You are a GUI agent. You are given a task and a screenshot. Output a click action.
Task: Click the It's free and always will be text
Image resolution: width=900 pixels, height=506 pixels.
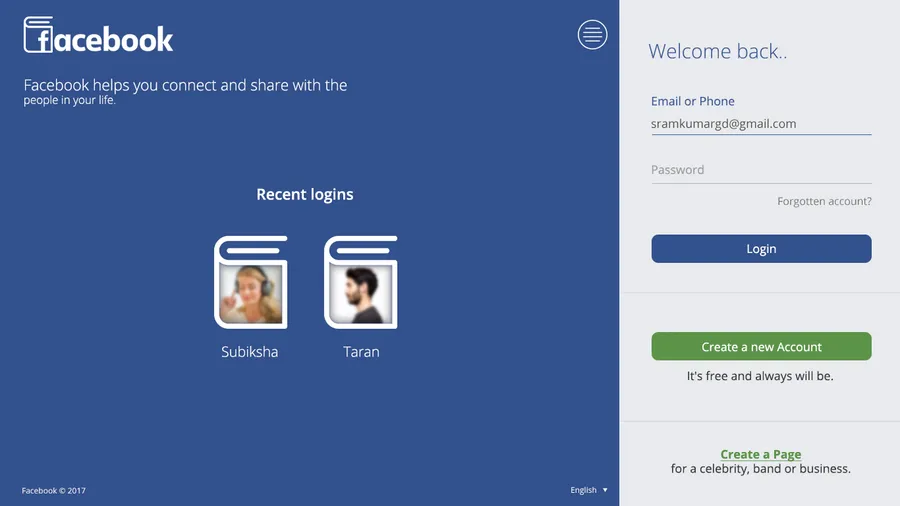coord(760,376)
